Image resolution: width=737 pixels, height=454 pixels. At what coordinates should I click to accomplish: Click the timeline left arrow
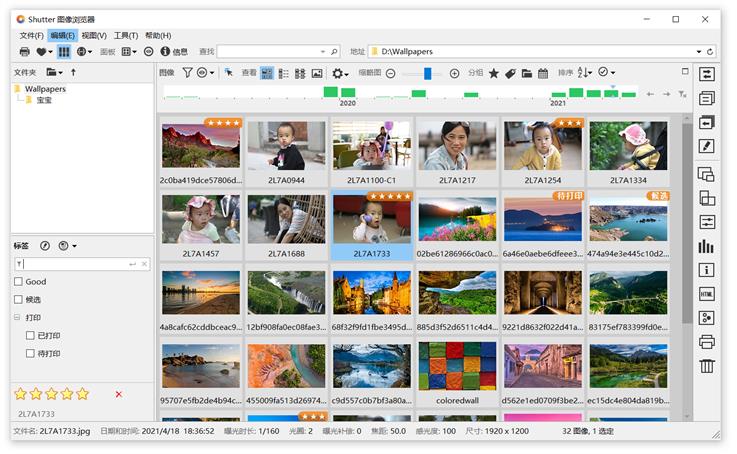pyautogui.click(x=650, y=94)
